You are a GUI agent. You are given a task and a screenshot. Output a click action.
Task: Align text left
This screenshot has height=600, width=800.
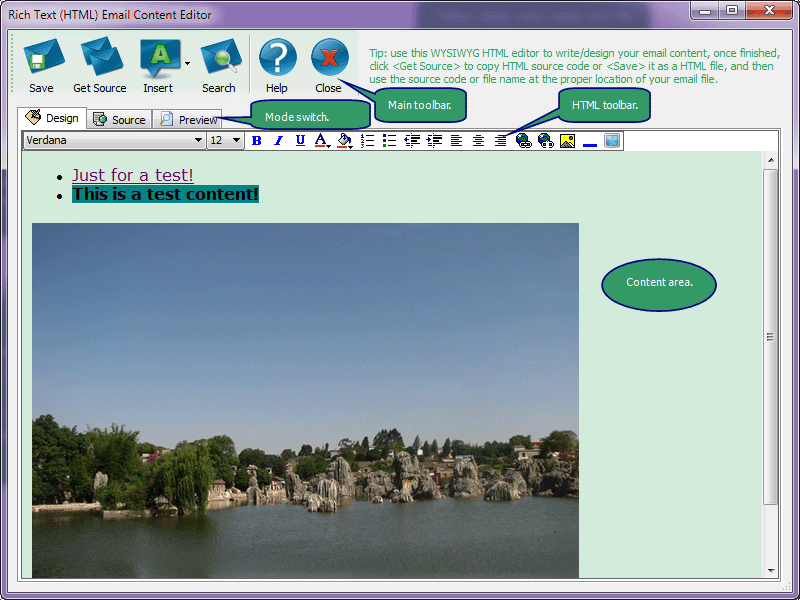(456, 141)
